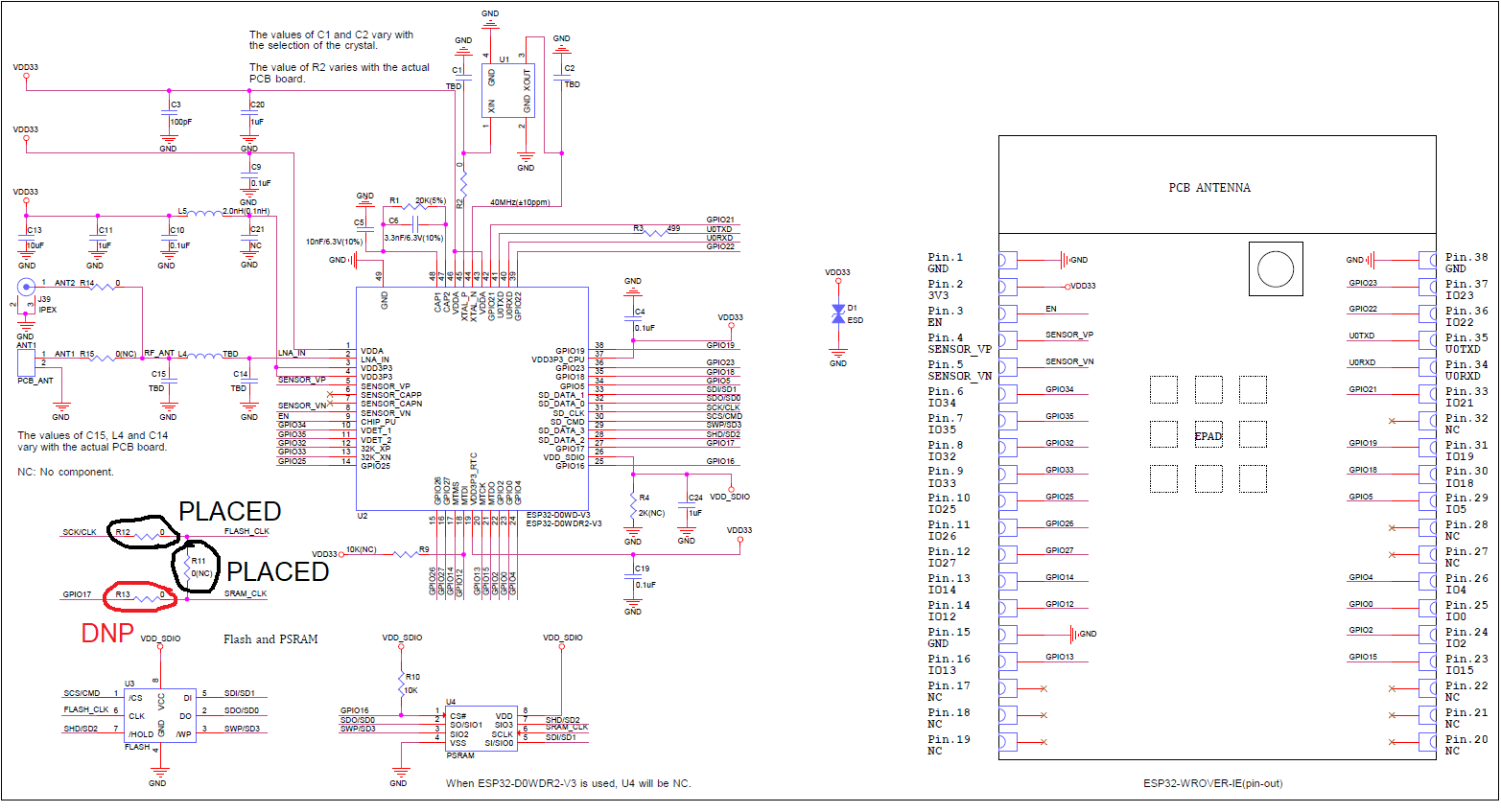Click the 'SRAM_CLK' net label near R13
This screenshot has width=1501, height=812.
click(246, 594)
